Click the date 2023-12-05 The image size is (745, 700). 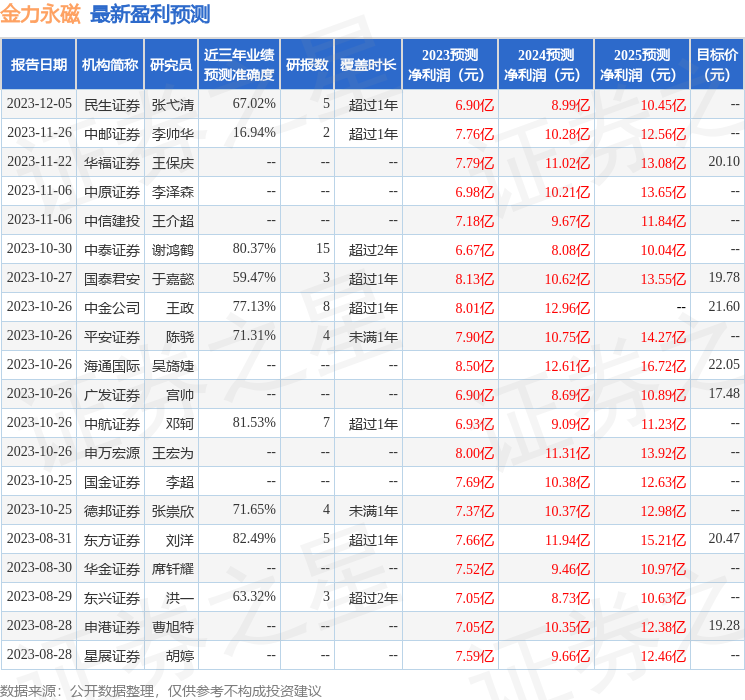click(x=39, y=104)
